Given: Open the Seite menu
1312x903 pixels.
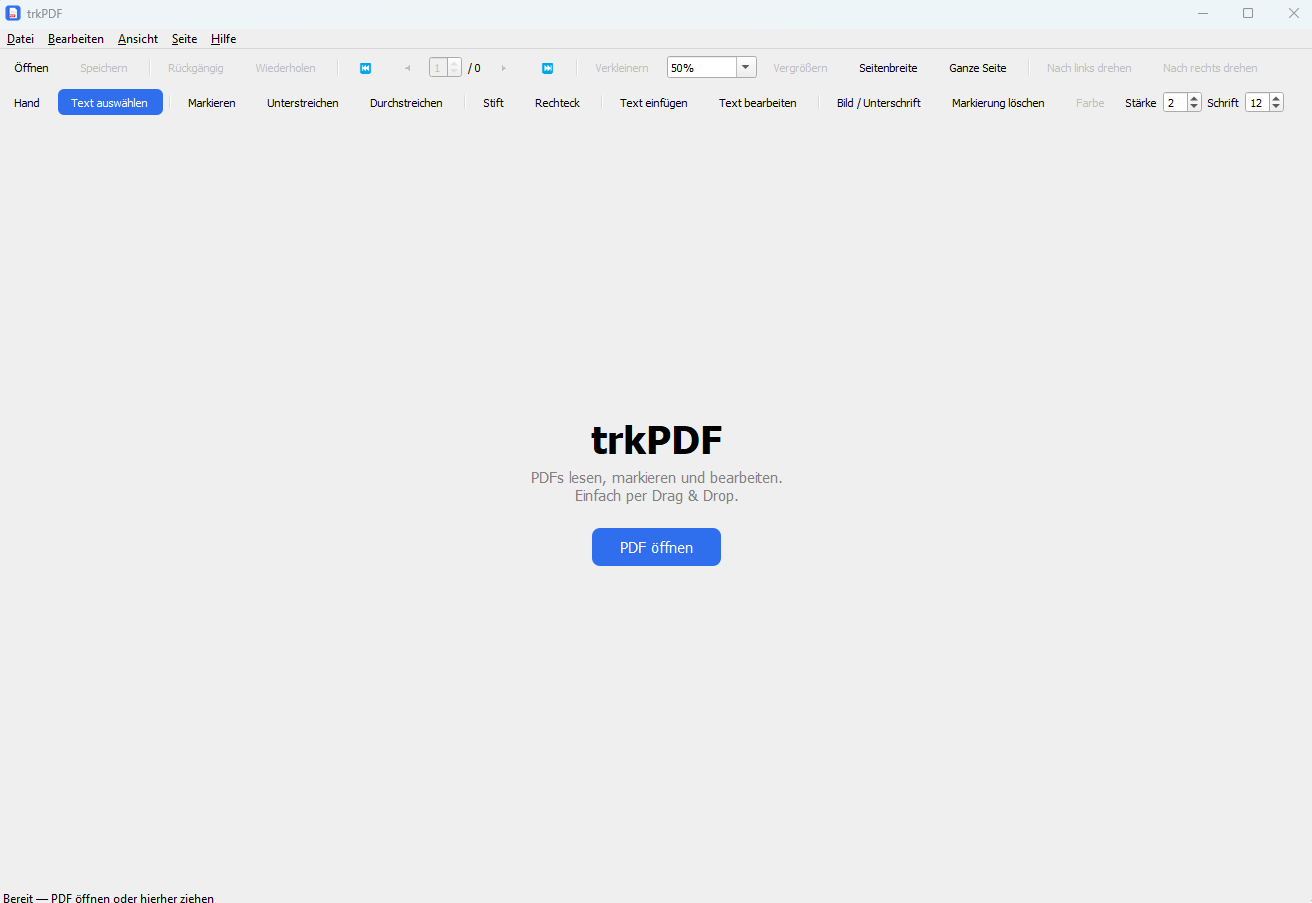Looking at the screenshot, I should (x=184, y=39).
